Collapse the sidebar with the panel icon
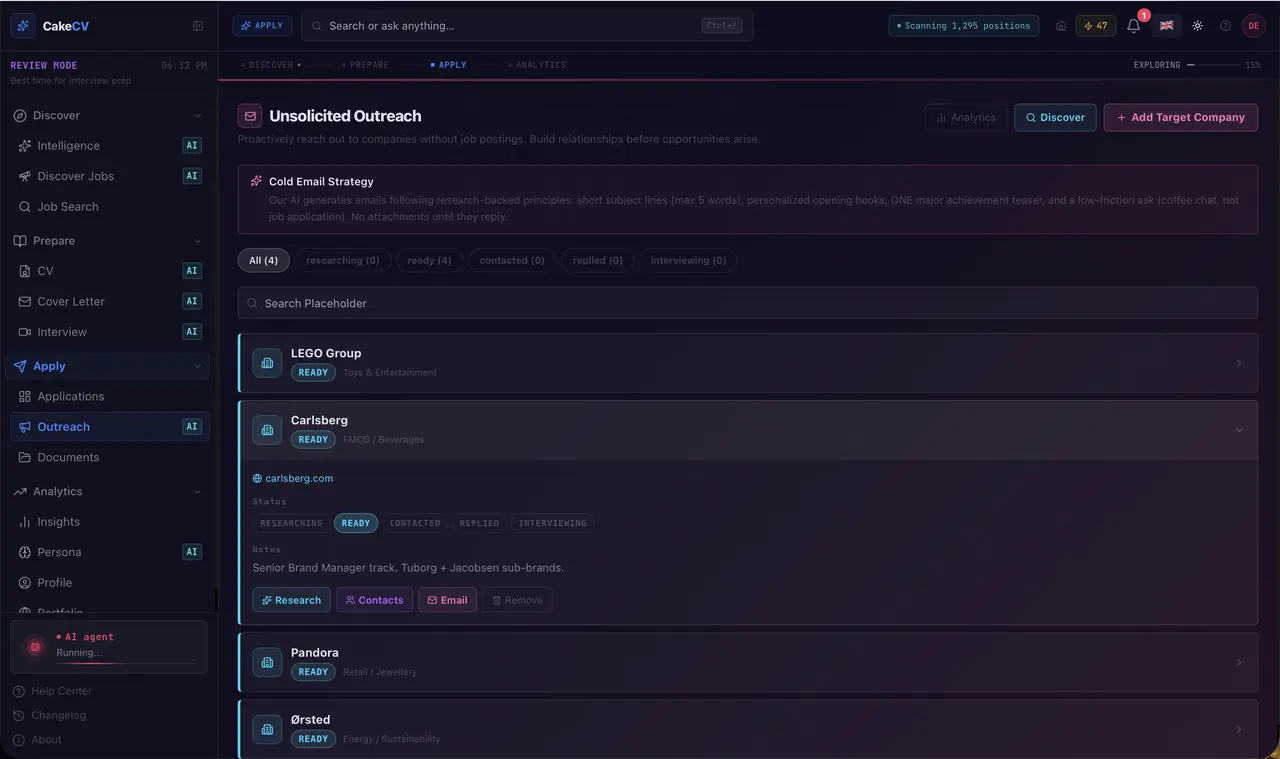 pos(198,26)
